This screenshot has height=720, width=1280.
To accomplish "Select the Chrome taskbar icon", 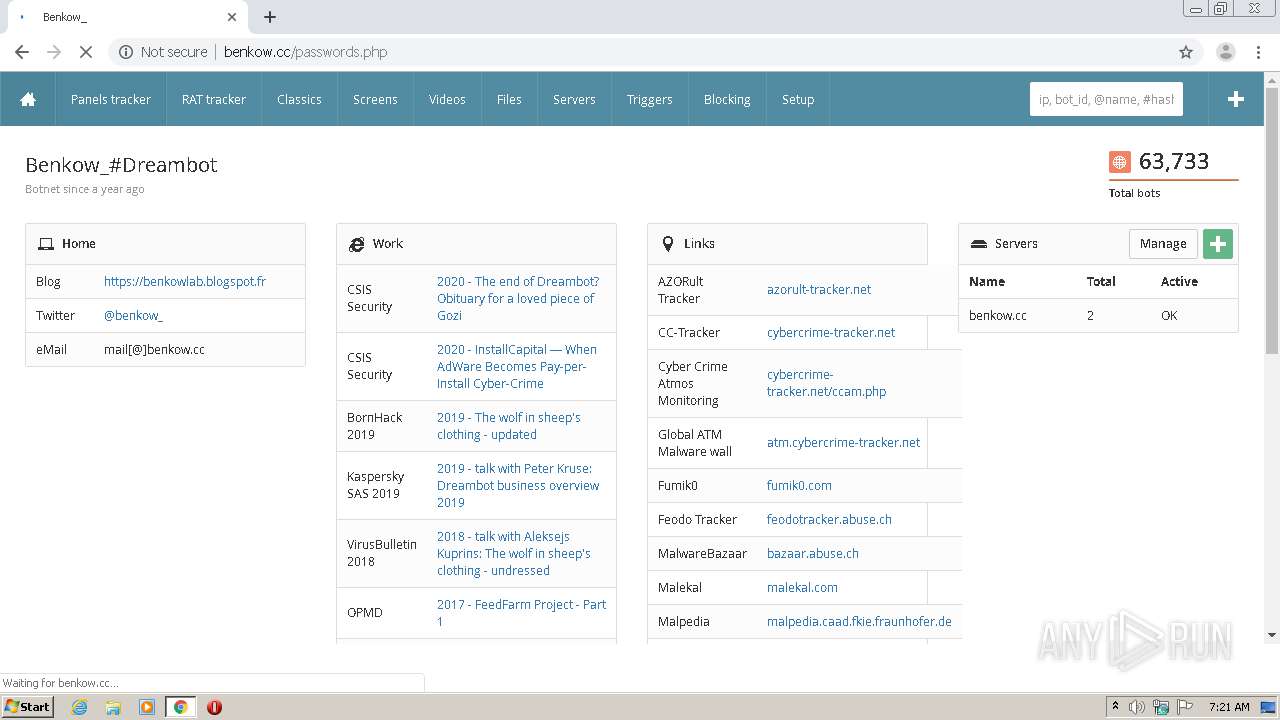I will [x=180, y=707].
